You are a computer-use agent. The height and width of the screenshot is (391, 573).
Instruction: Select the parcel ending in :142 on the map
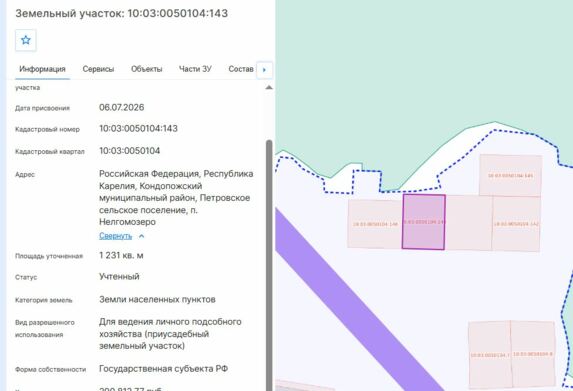(516, 224)
